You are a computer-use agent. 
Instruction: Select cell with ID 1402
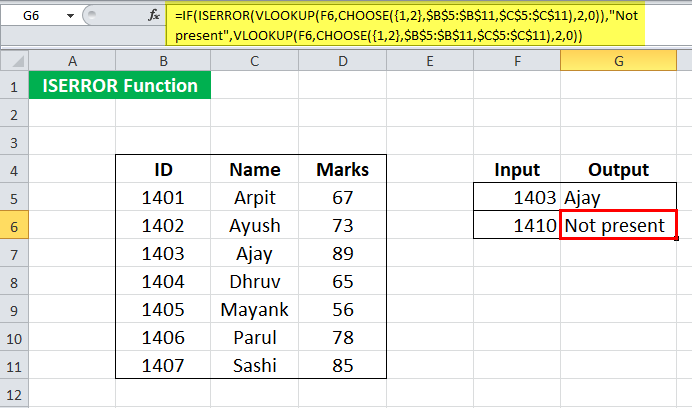coord(163,226)
